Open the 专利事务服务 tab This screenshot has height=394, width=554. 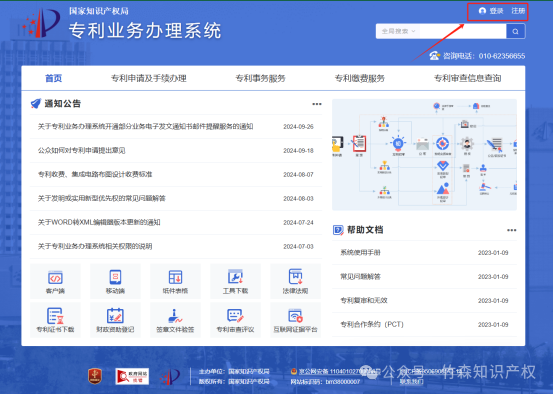[260, 78]
